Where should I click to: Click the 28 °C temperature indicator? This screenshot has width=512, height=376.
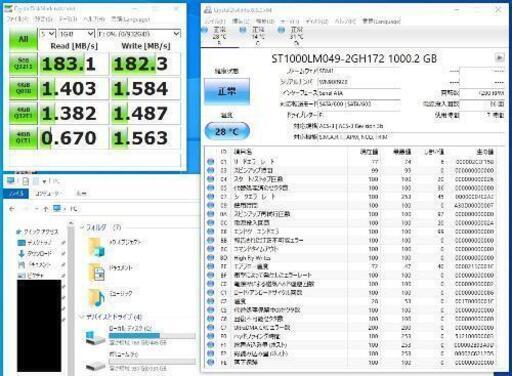coord(227,132)
